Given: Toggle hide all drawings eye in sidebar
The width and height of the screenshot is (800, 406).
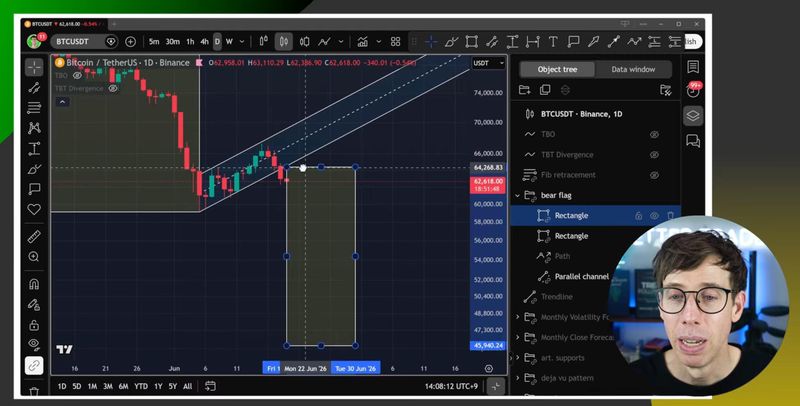Looking at the screenshot, I should click(34, 344).
